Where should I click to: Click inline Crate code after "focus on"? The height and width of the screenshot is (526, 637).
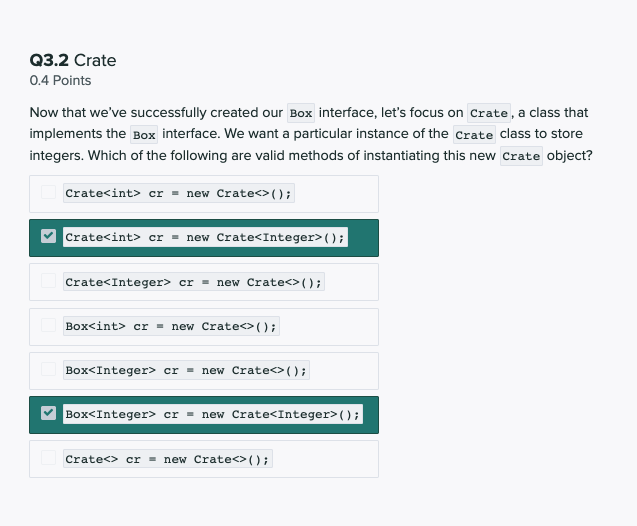click(489, 113)
